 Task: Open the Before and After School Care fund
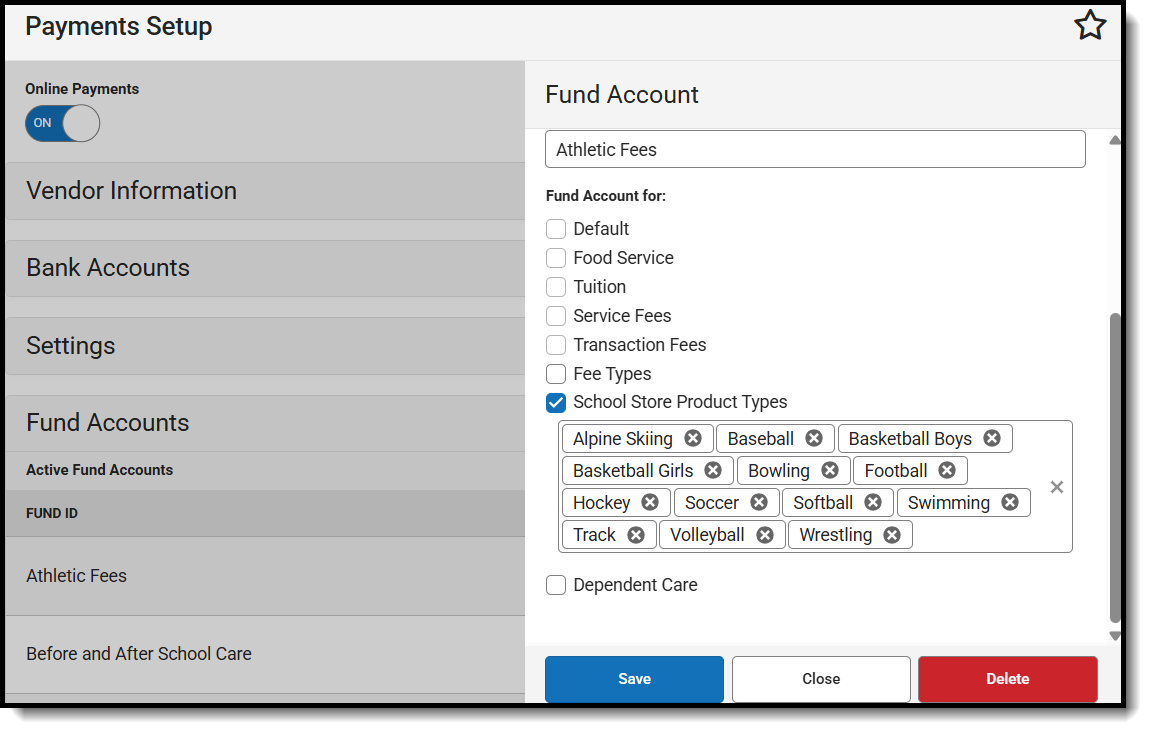pos(139,653)
